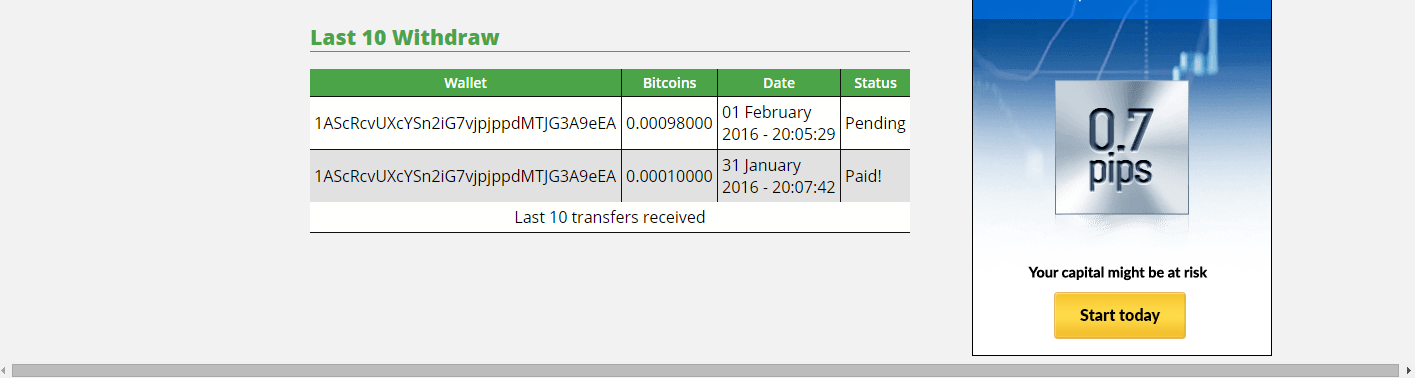The height and width of the screenshot is (378, 1415).
Task: Select wallet address in the Pending row
Action: click(x=465, y=124)
